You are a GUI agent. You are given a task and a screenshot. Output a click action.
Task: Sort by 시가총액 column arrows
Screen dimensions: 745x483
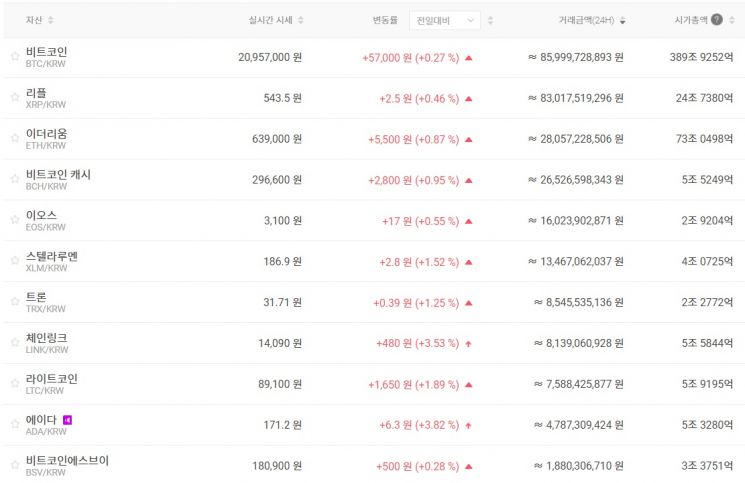732,20
